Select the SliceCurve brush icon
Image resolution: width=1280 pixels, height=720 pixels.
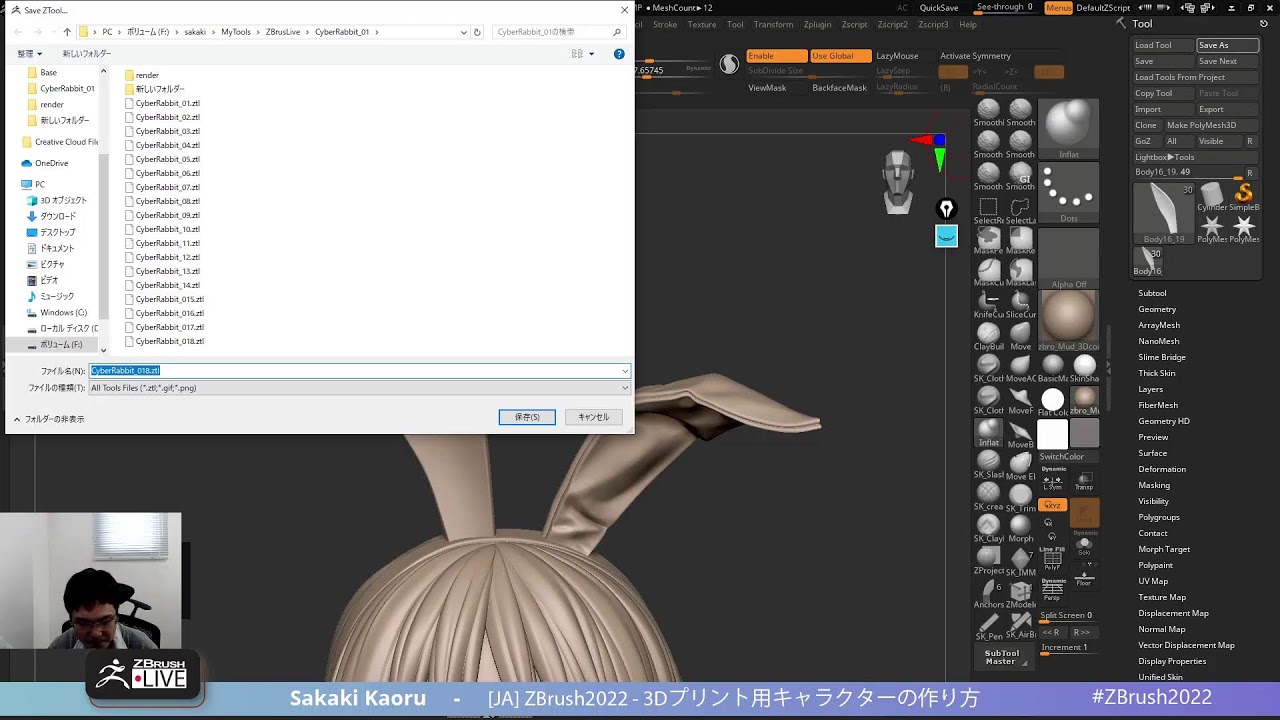(1020, 301)
